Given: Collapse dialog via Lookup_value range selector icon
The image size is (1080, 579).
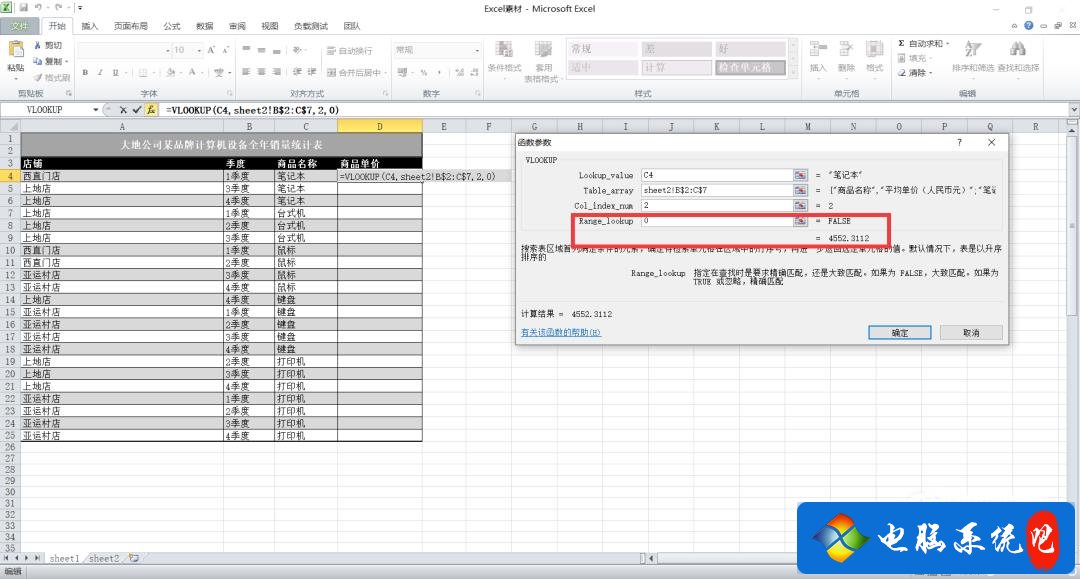Looking at the screenshot, I should click(800, 175).
